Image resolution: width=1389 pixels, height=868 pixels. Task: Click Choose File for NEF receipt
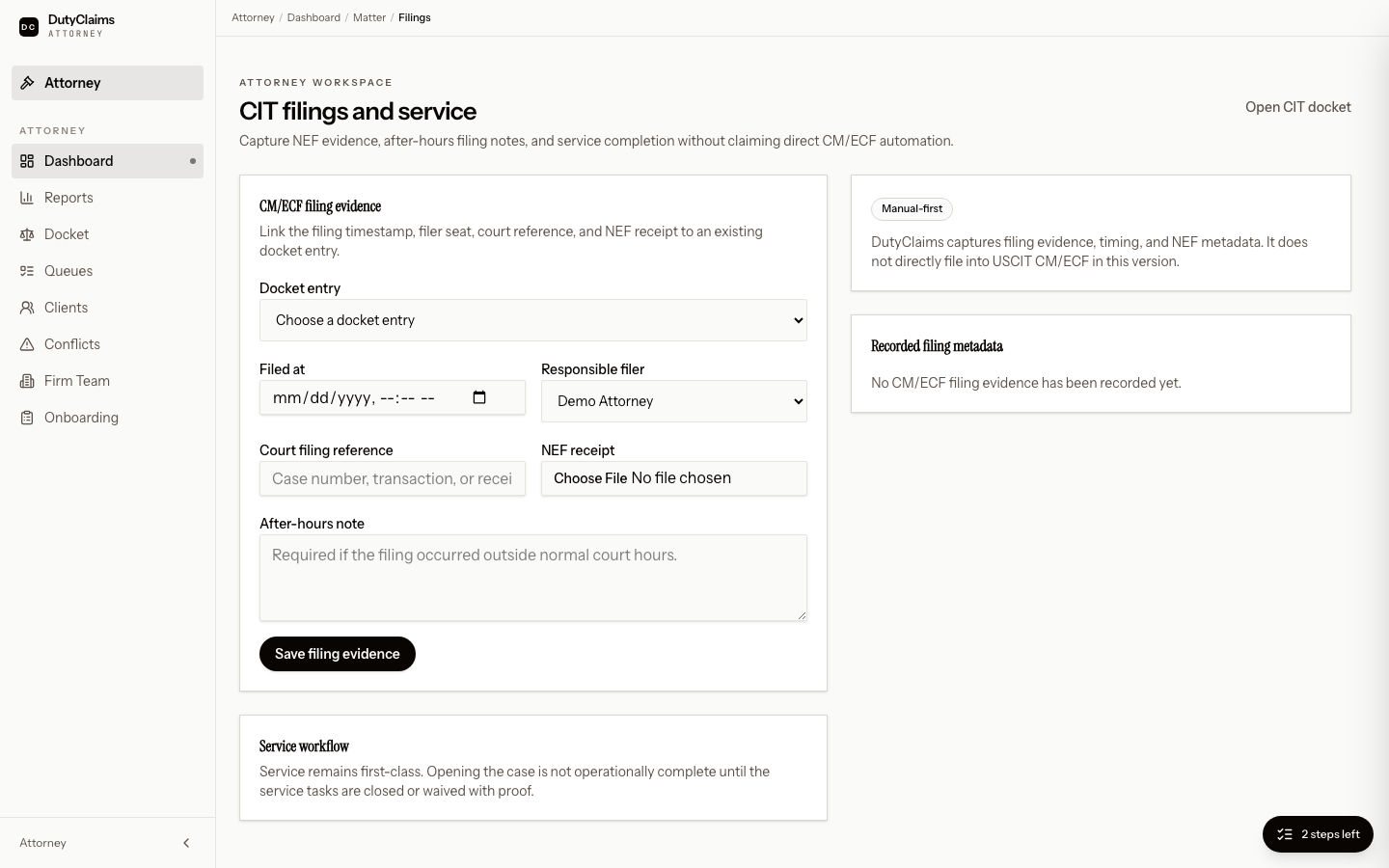(x=590, y=478)
